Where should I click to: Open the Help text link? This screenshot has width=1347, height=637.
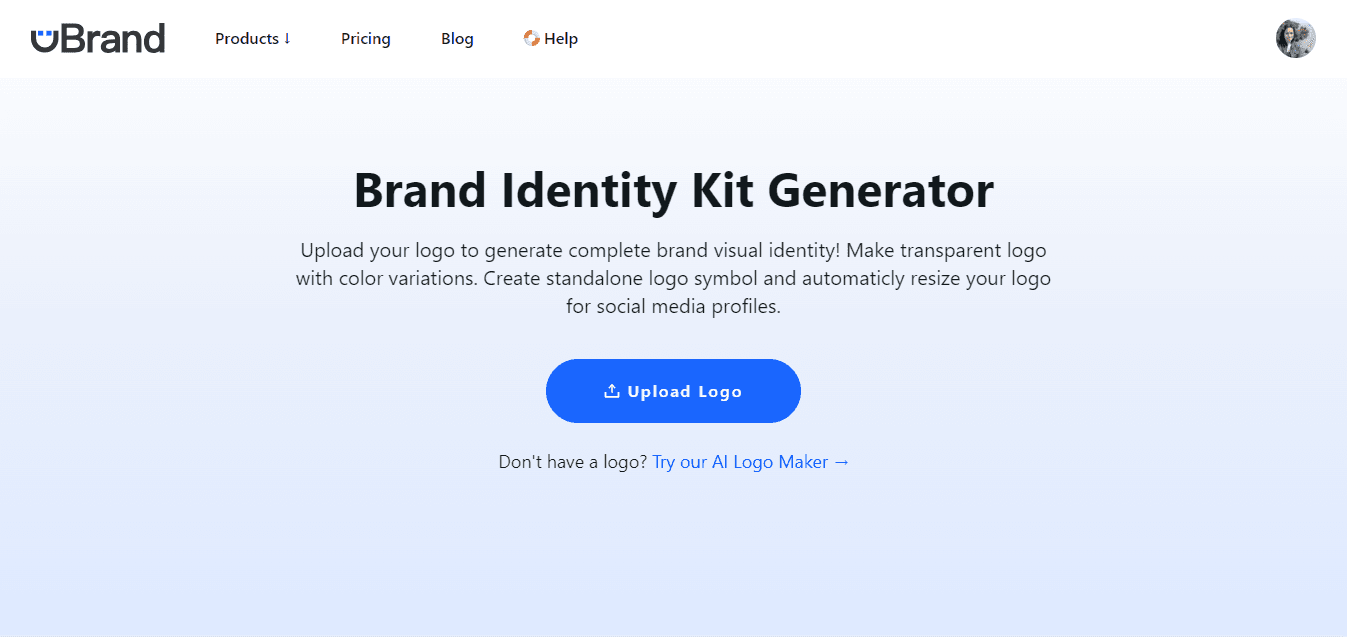click(x=561, y=38)
